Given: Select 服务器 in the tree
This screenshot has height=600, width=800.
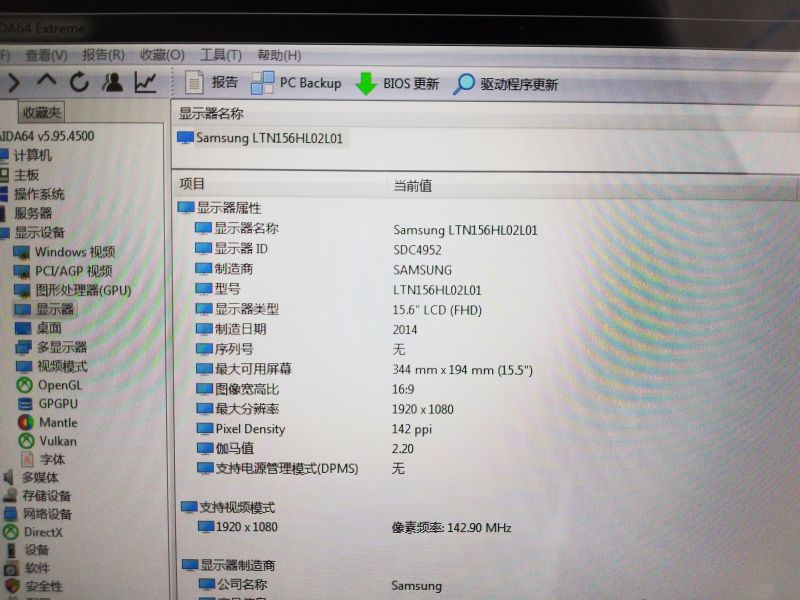Looking at the screenshot, I should click(27, 213).
